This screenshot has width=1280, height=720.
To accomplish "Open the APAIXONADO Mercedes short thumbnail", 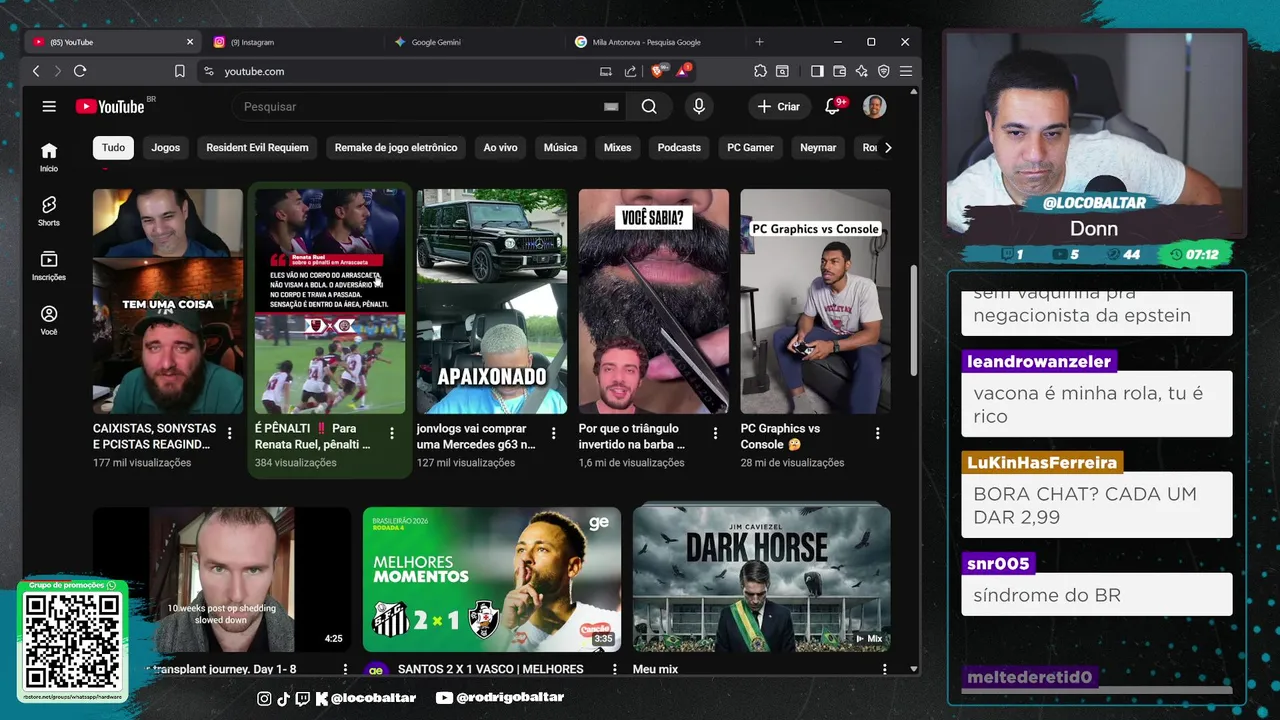I will (492, 301).
